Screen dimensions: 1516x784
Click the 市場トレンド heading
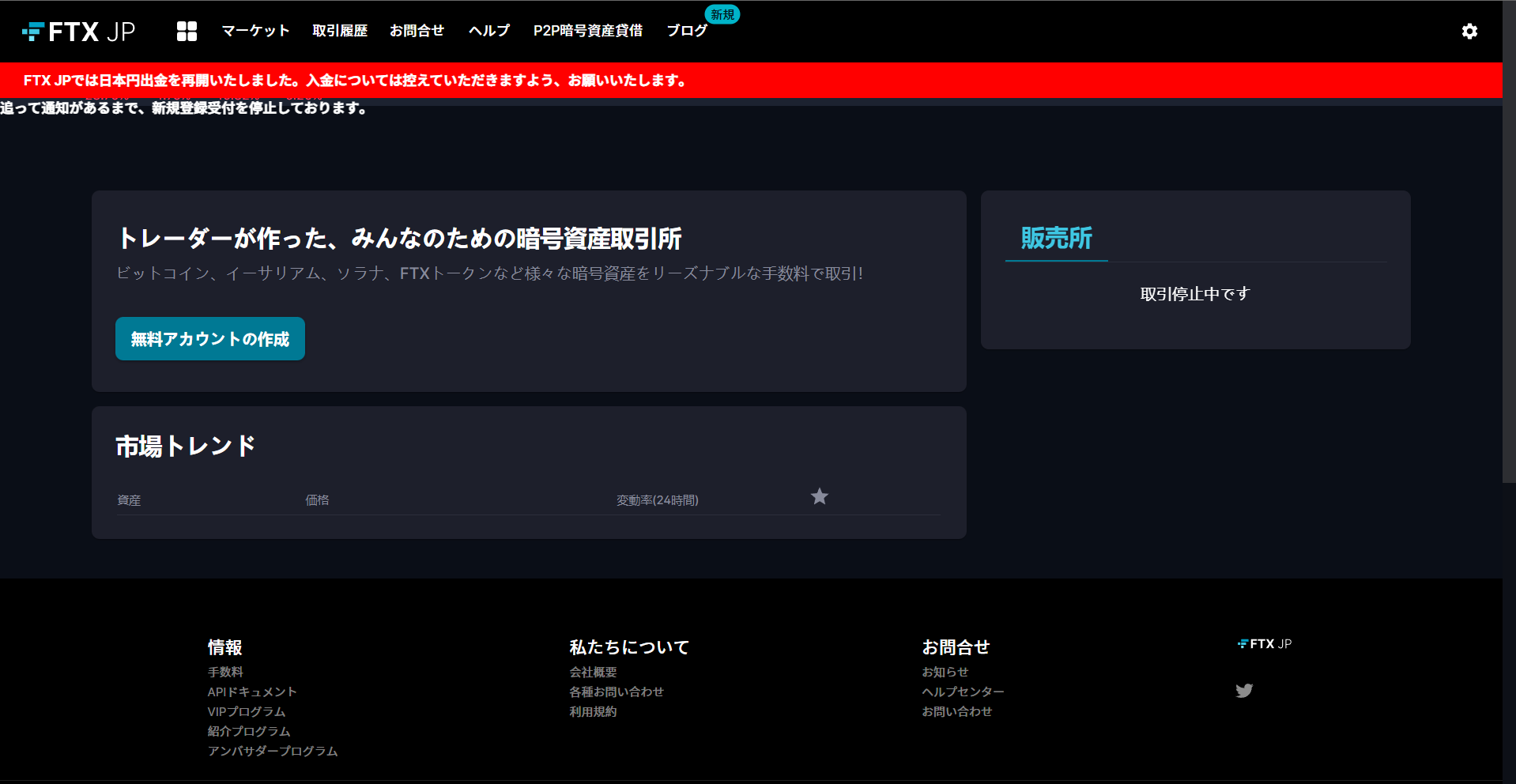pos(186,446)
